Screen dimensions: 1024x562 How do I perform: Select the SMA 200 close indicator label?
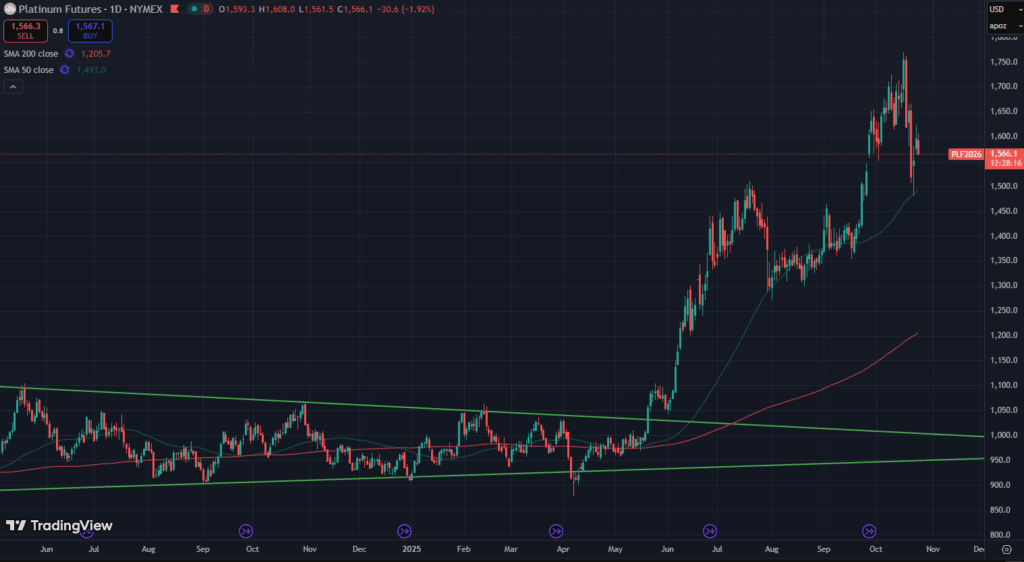pyautogui.click(x=29, y=53)
